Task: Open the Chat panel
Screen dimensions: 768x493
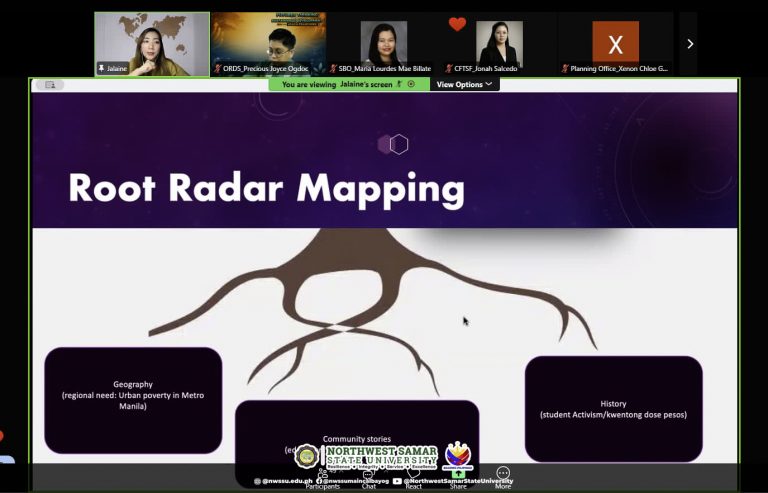Action: point(368,478)
